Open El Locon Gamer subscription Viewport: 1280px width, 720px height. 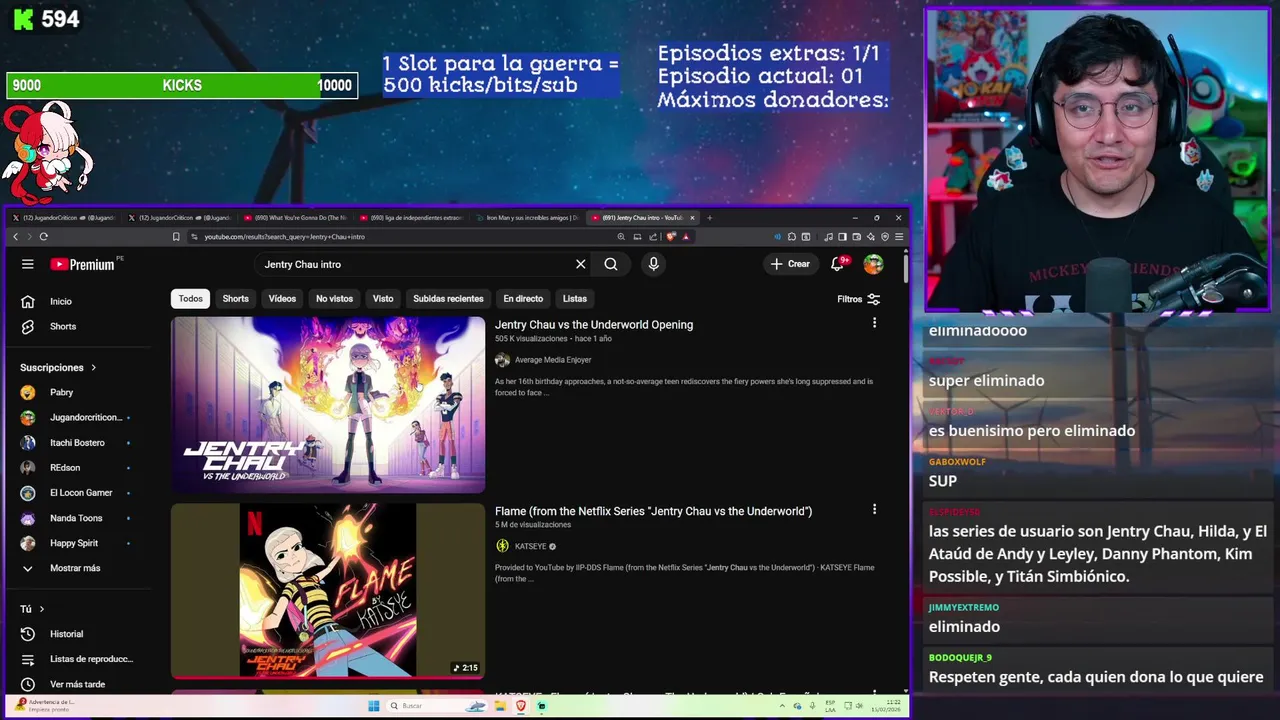pos(80,492)
